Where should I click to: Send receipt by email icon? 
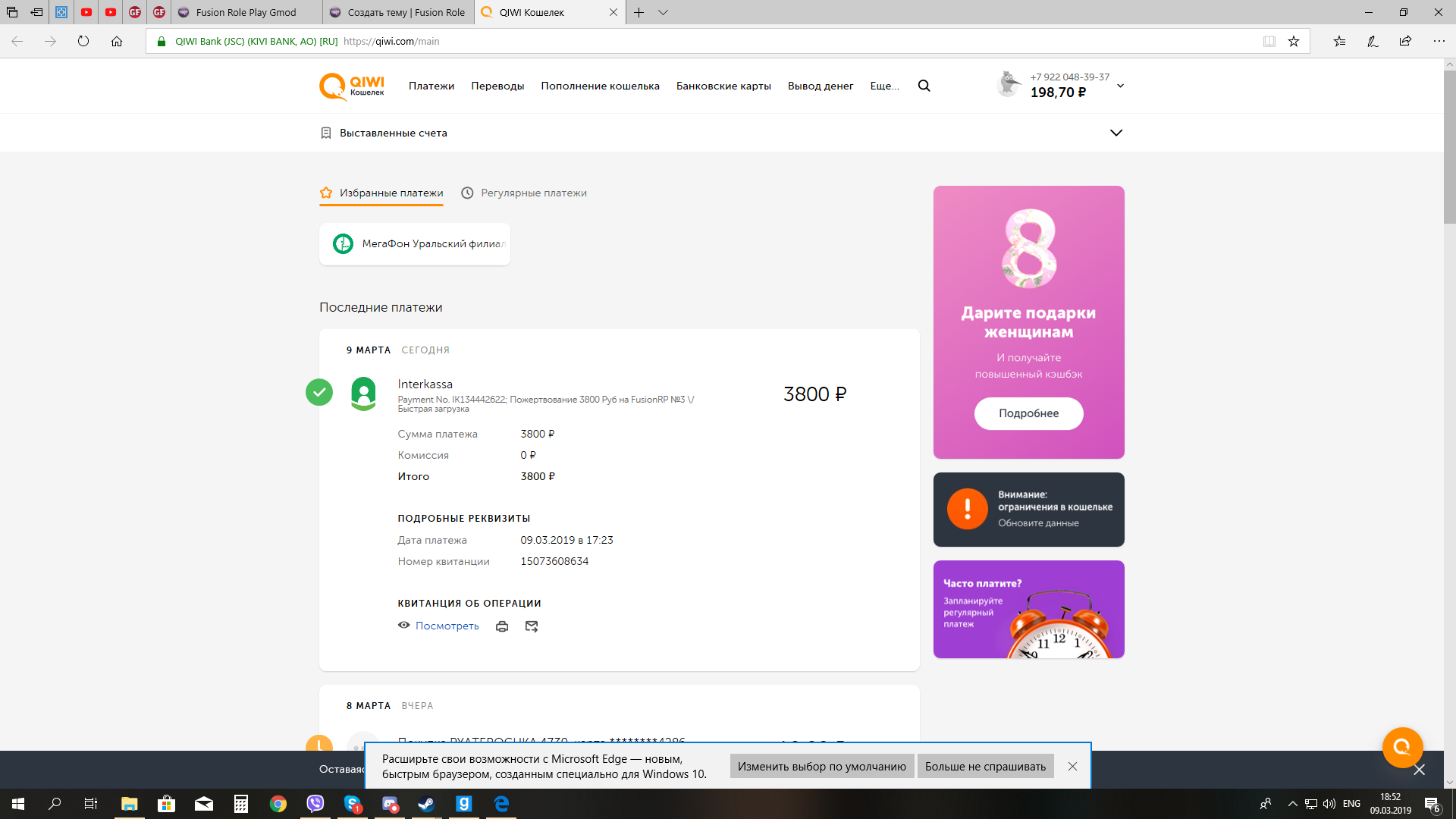coord(532,626)
